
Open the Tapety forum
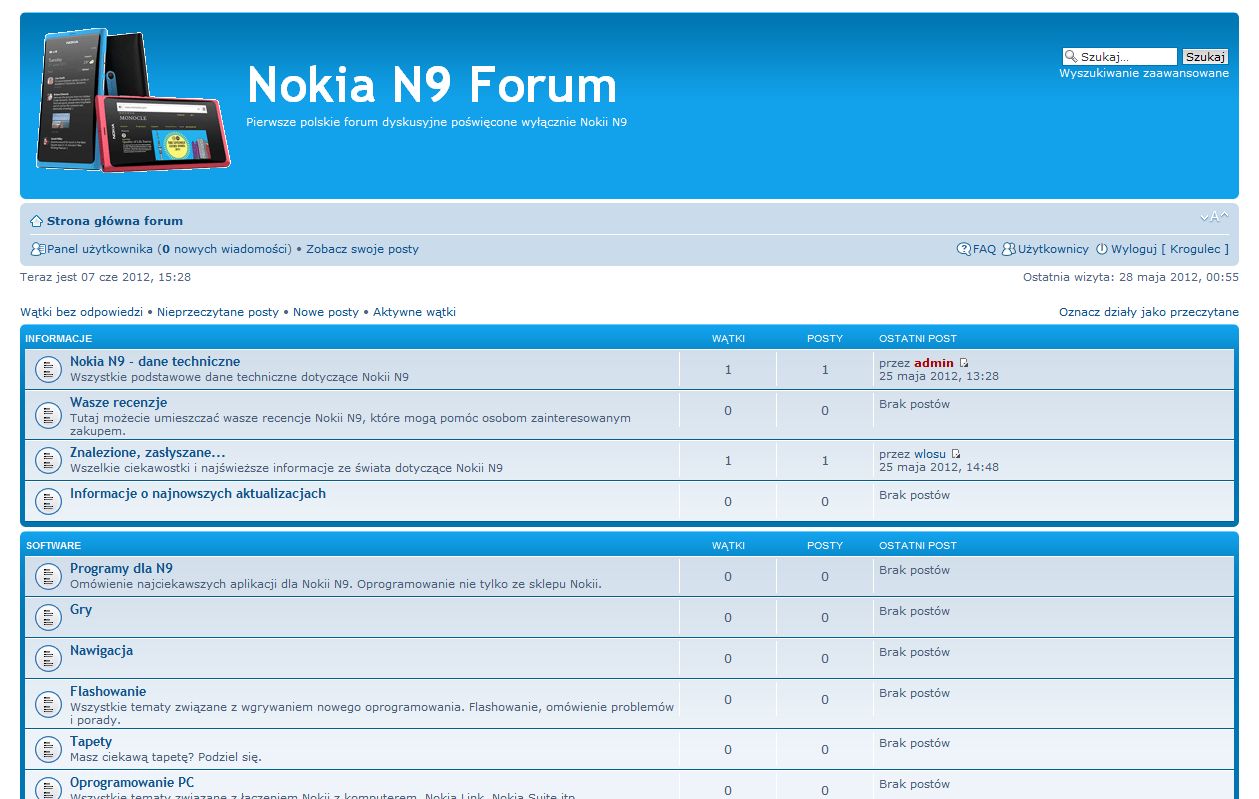[x=91, y=741]
